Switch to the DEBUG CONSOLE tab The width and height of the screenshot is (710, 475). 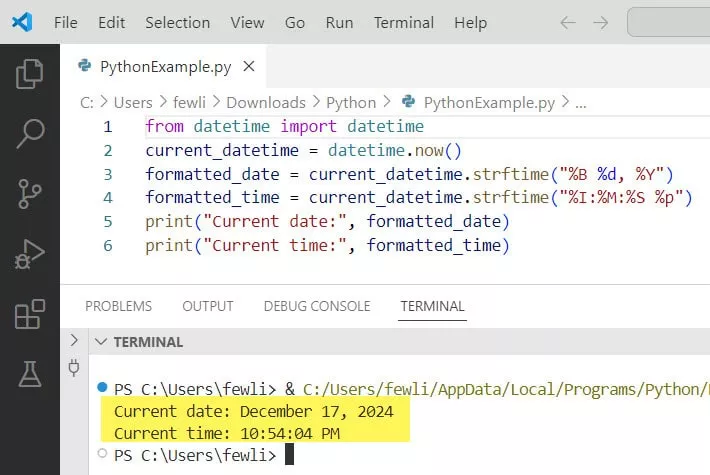(x=316, y=306)
